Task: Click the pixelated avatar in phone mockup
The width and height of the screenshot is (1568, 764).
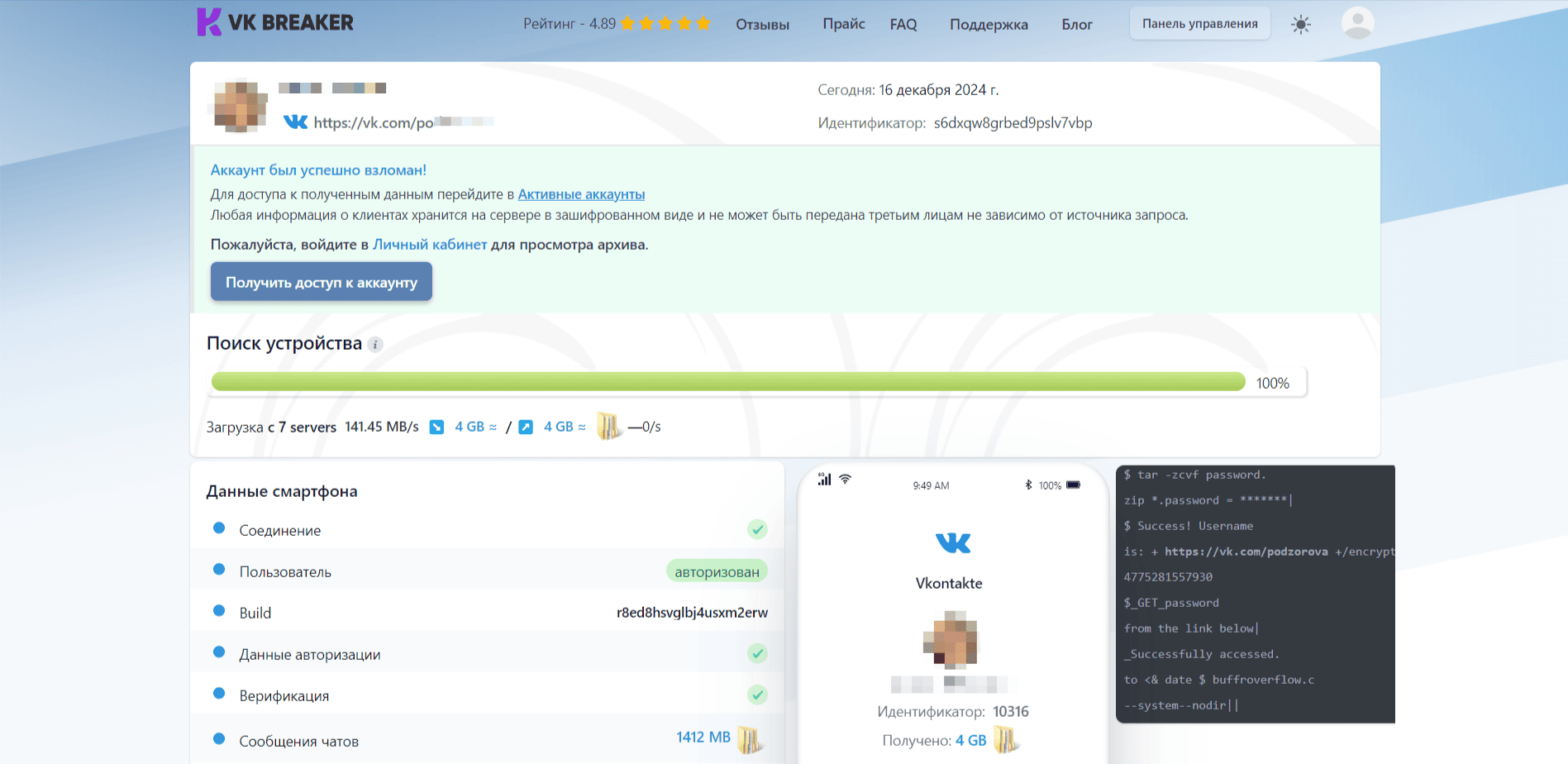Action: tap(950, 640)
